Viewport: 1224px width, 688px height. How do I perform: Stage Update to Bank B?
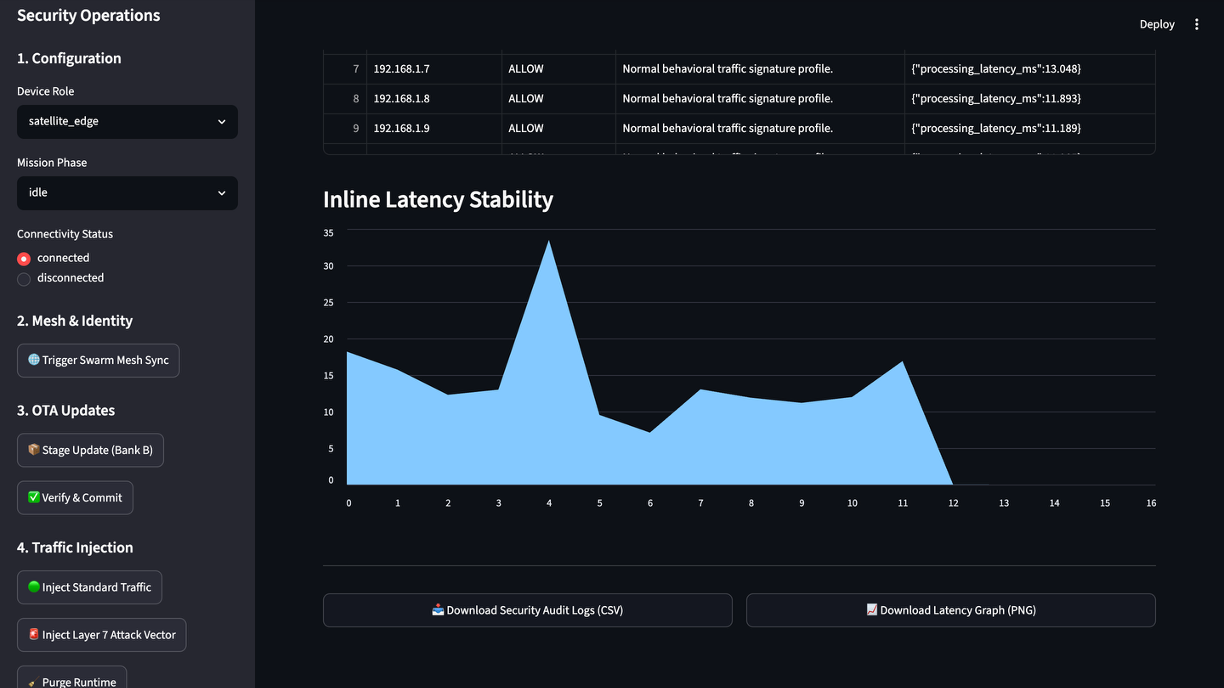coord(90,450)
